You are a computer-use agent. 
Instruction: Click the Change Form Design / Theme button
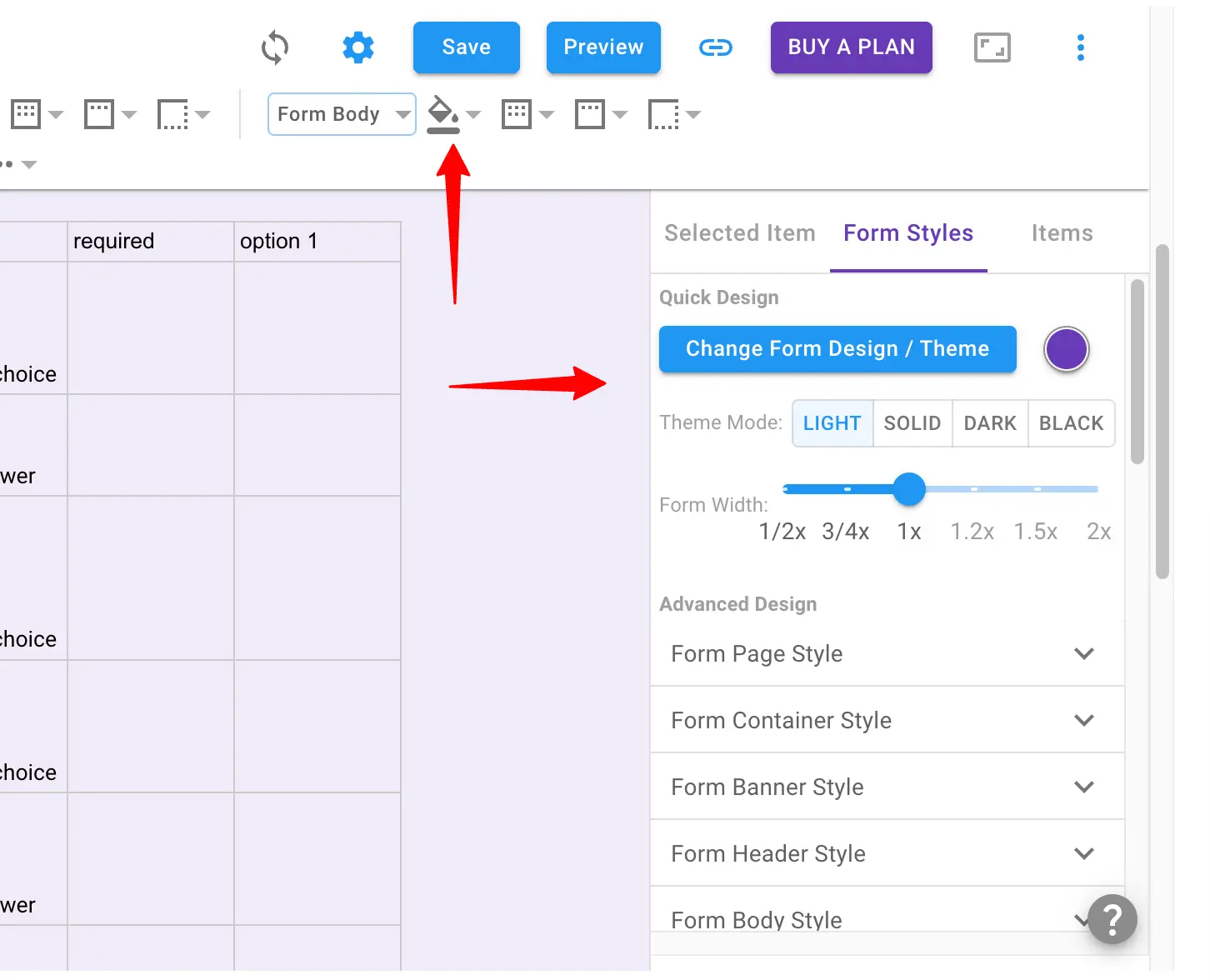click(x=837, y=349)
